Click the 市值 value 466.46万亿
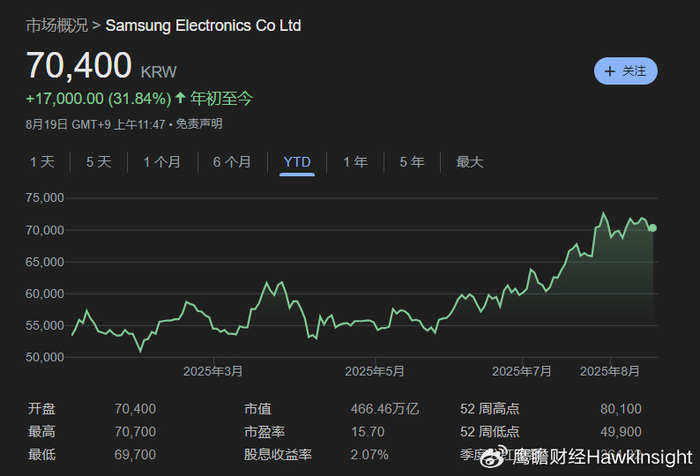Image resolution: width=700 pixels, height=476 pixels. (385, 409)
